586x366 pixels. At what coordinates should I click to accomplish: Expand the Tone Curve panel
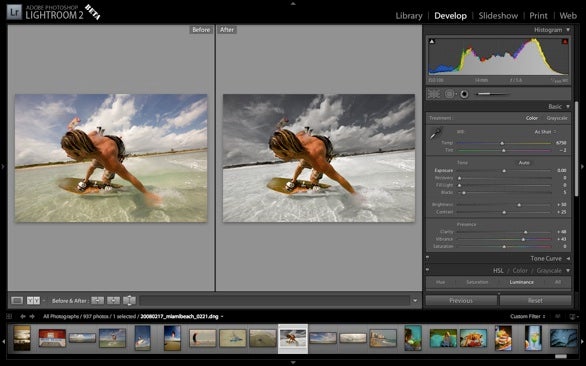coord(568,259)
